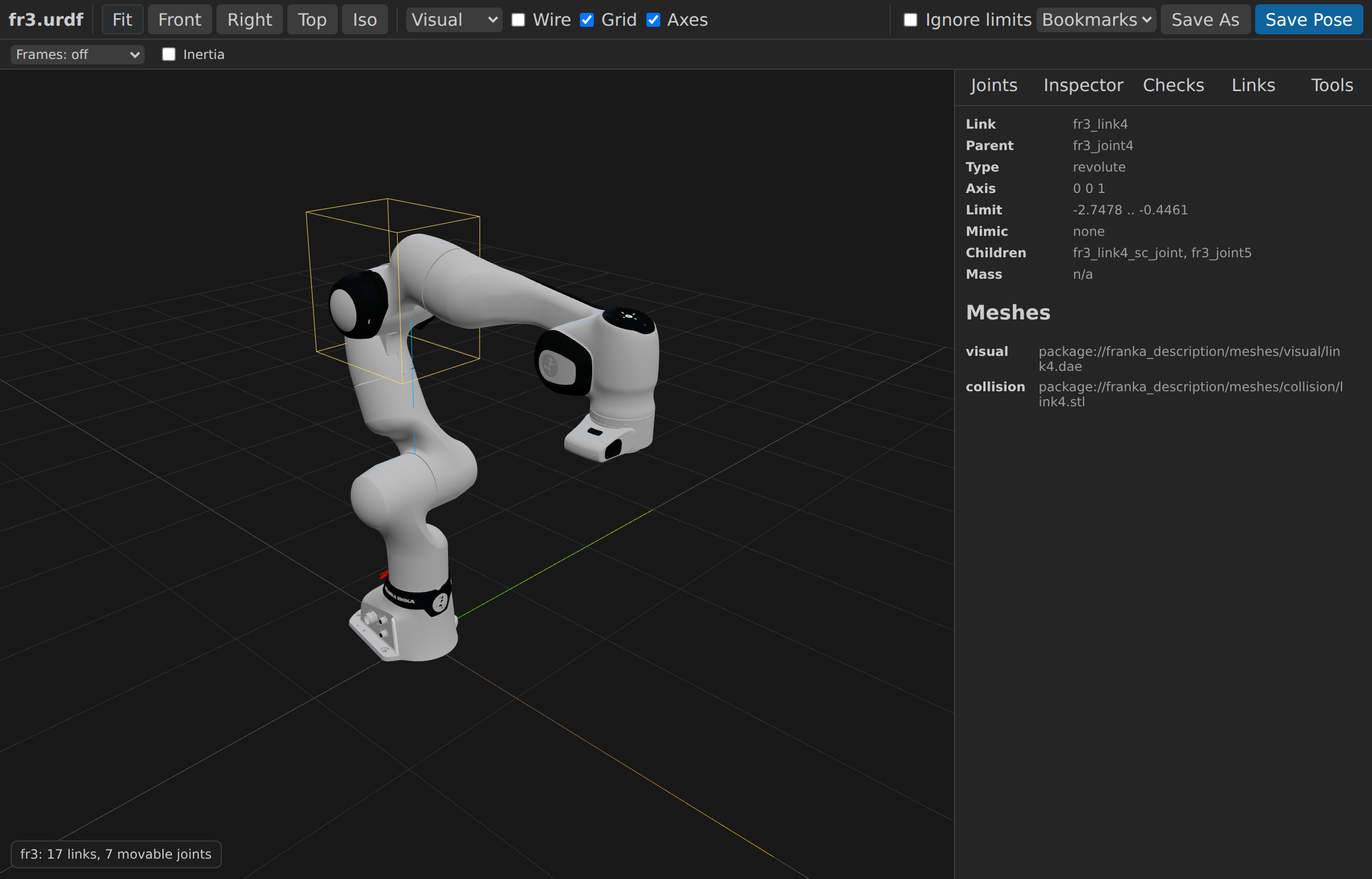The width and height of the screenshot is (1372, 879).
Task: Switch to the Joints tab
Action: pos(994,85)
